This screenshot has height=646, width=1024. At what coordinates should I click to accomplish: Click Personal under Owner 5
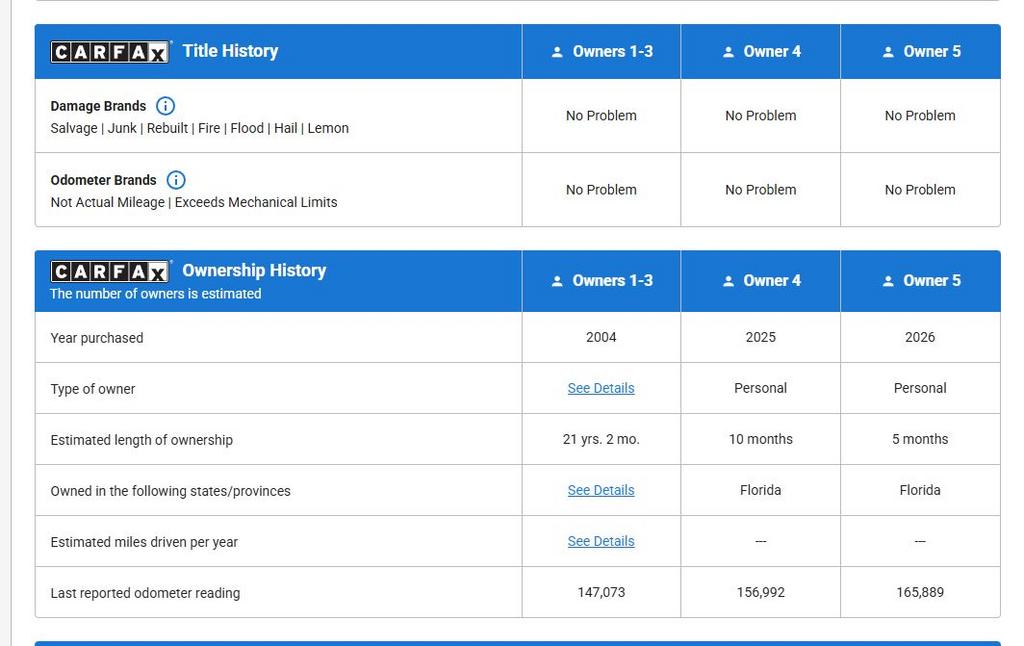tap(920, 388)
